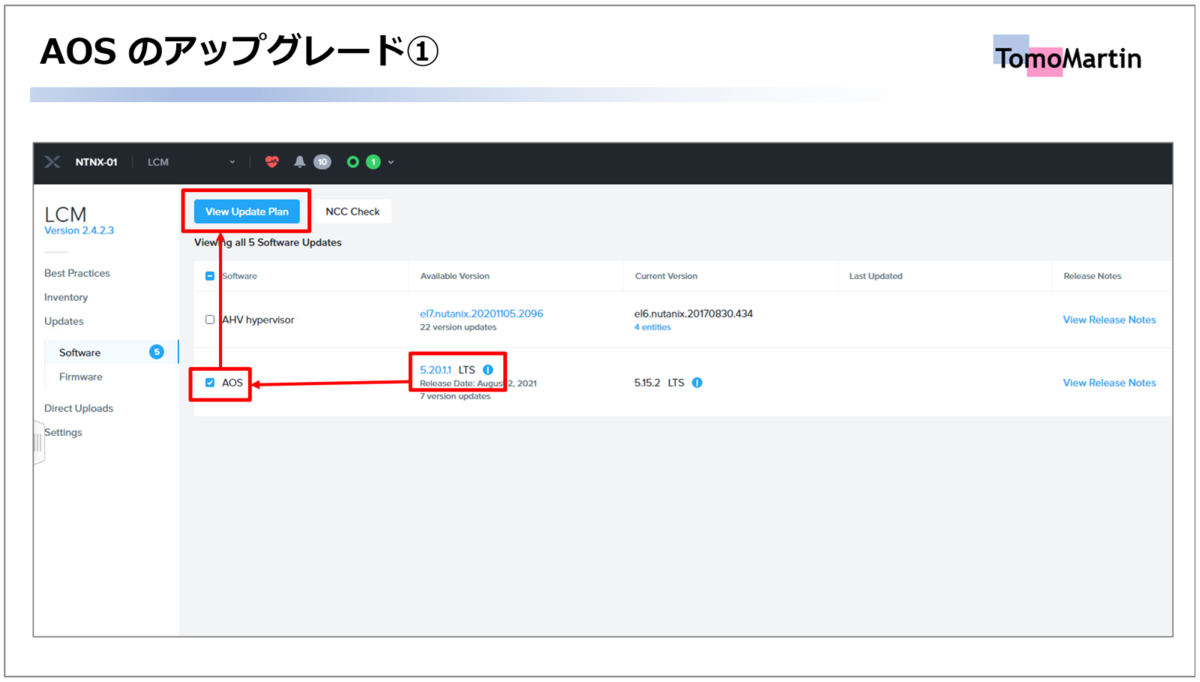Click the info icon next to 5.15.2 LTS
Screen dimensions: 1200x682
pos(697,382)
